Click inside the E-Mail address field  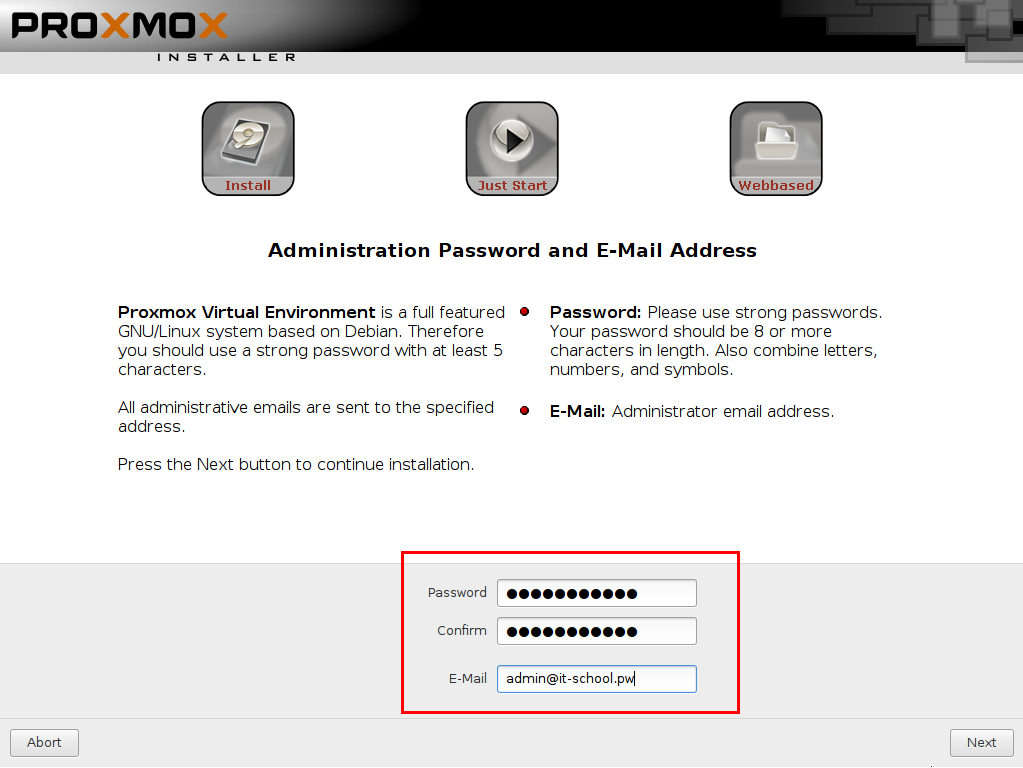click(x=596, y=679)
